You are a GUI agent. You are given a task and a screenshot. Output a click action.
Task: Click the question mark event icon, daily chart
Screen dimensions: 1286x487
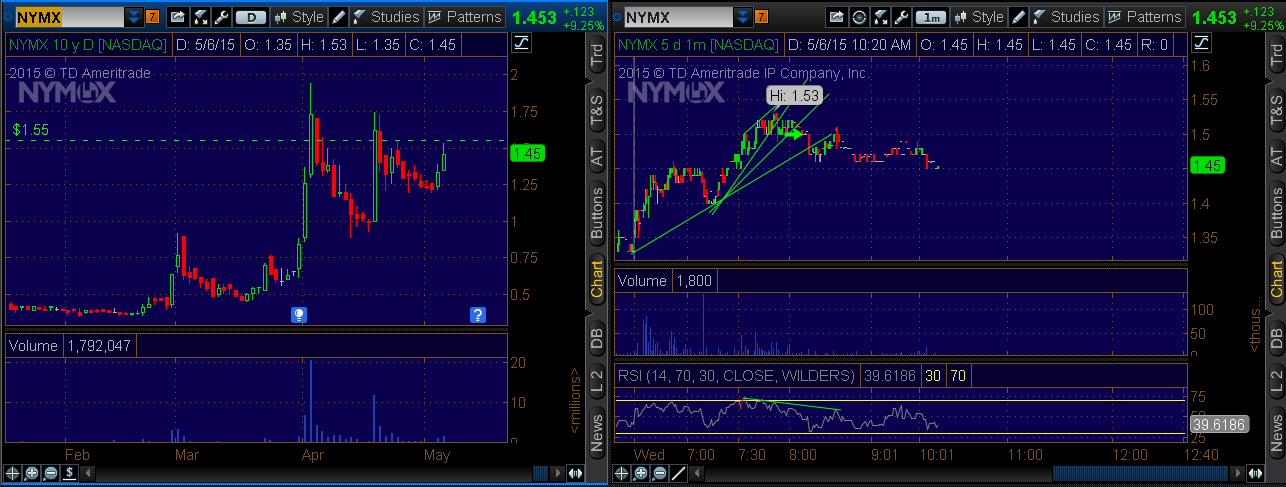point(478,315)
